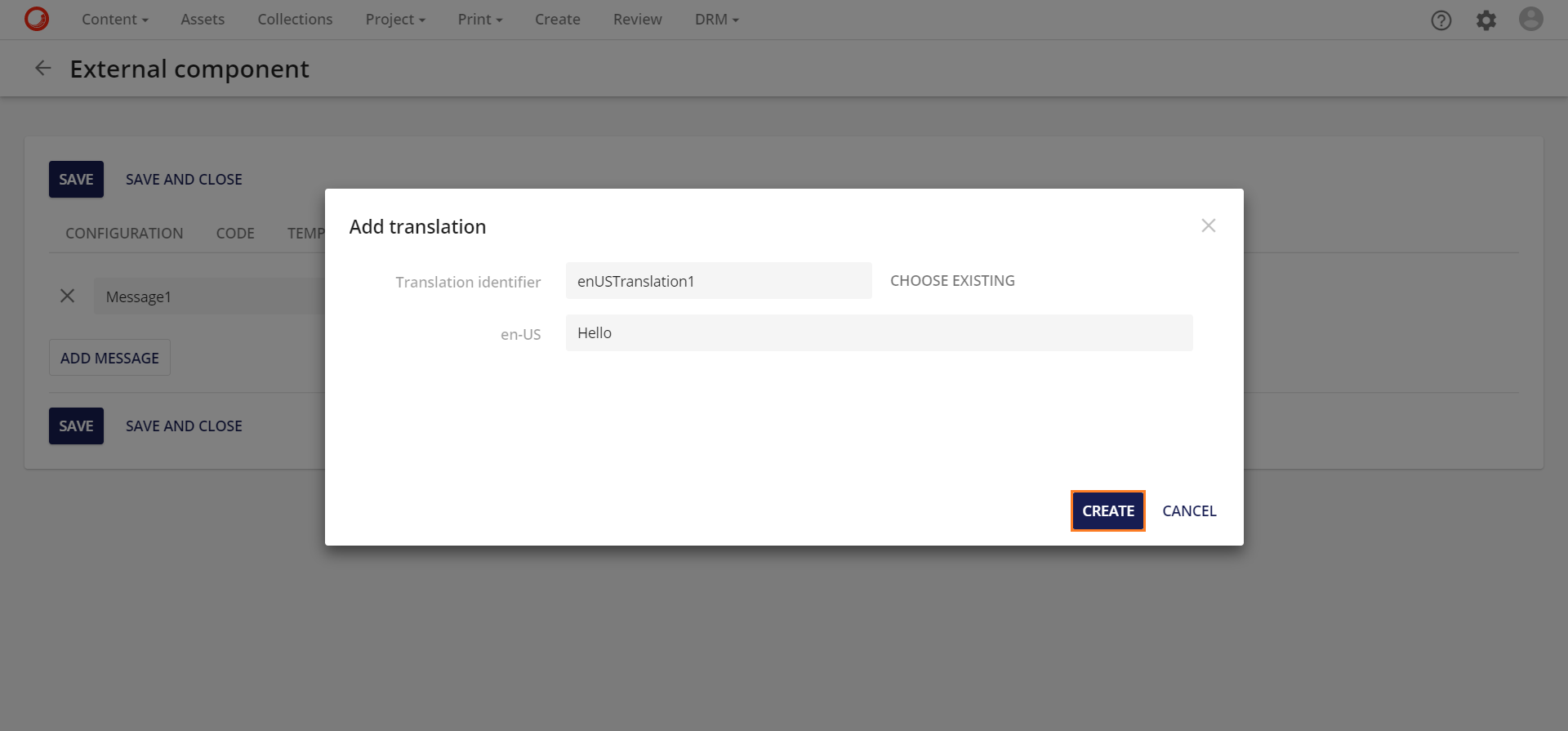The height and width of the screenshot is (731, 1568).
Task: Click the top SAVE button
Action: pyautogui.click(x=76, y=179)
